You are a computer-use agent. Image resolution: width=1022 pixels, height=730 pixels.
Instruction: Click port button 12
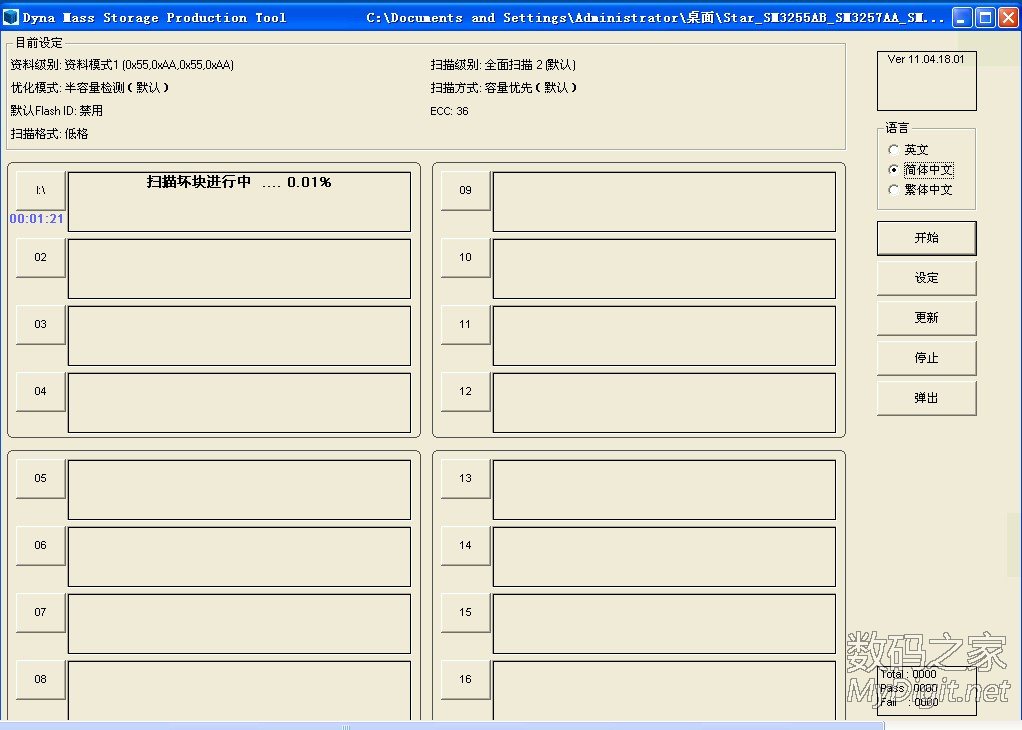pos(465,392)
